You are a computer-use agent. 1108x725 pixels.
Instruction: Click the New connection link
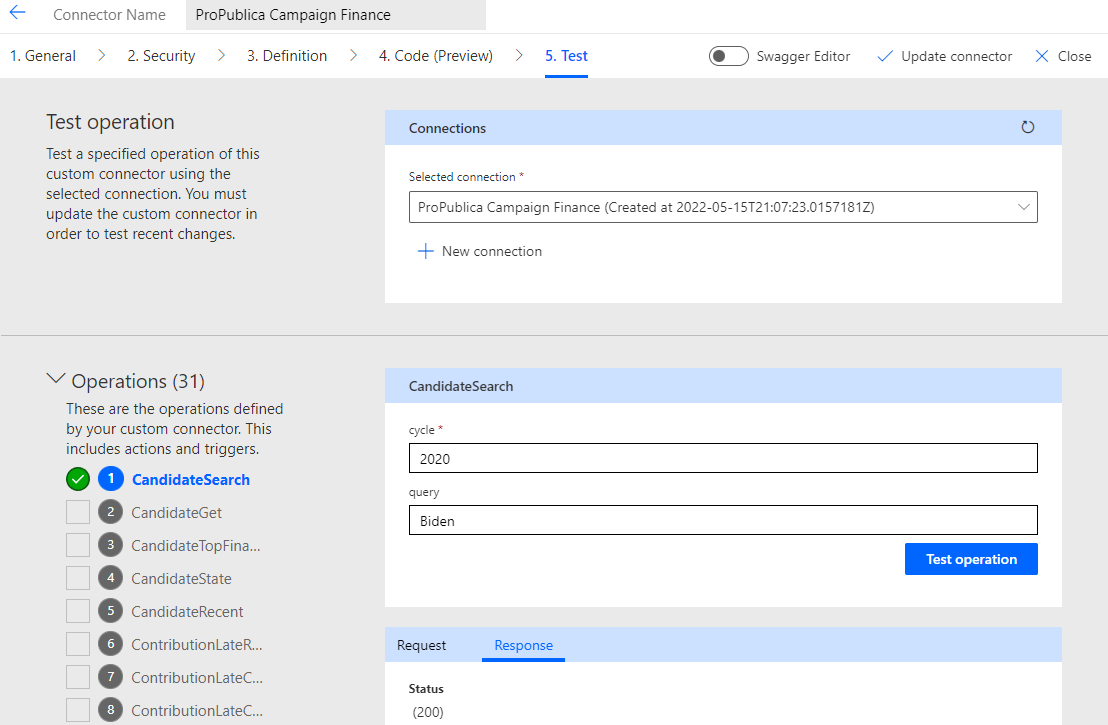(492, 251)
